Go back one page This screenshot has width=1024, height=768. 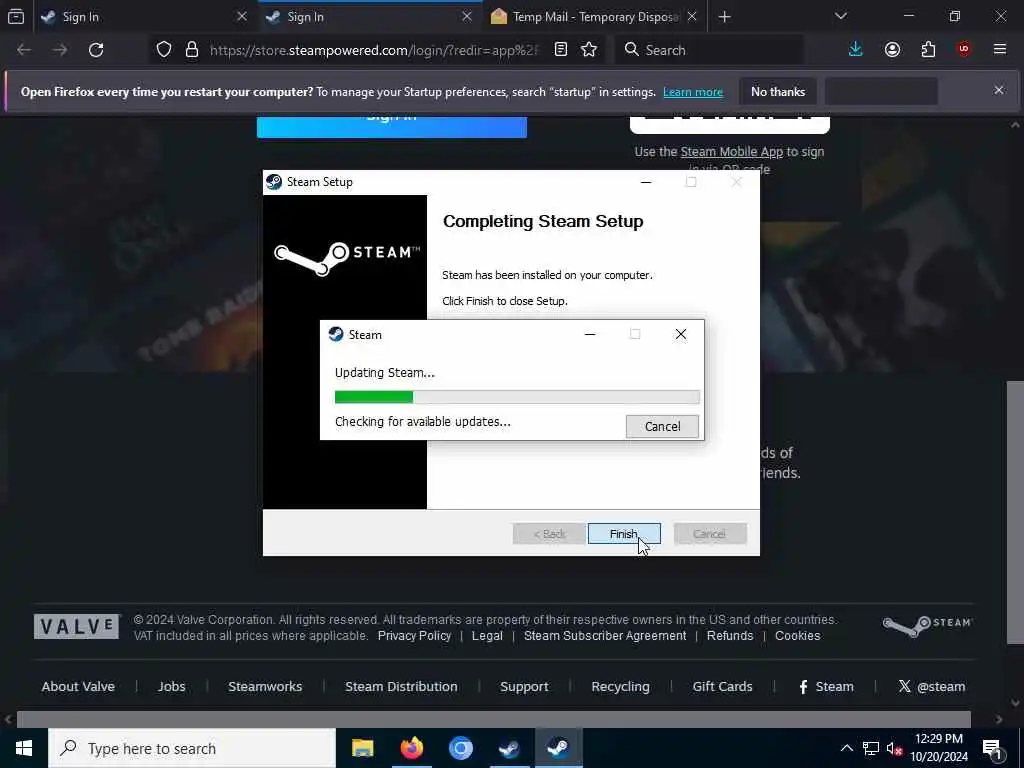24,50
